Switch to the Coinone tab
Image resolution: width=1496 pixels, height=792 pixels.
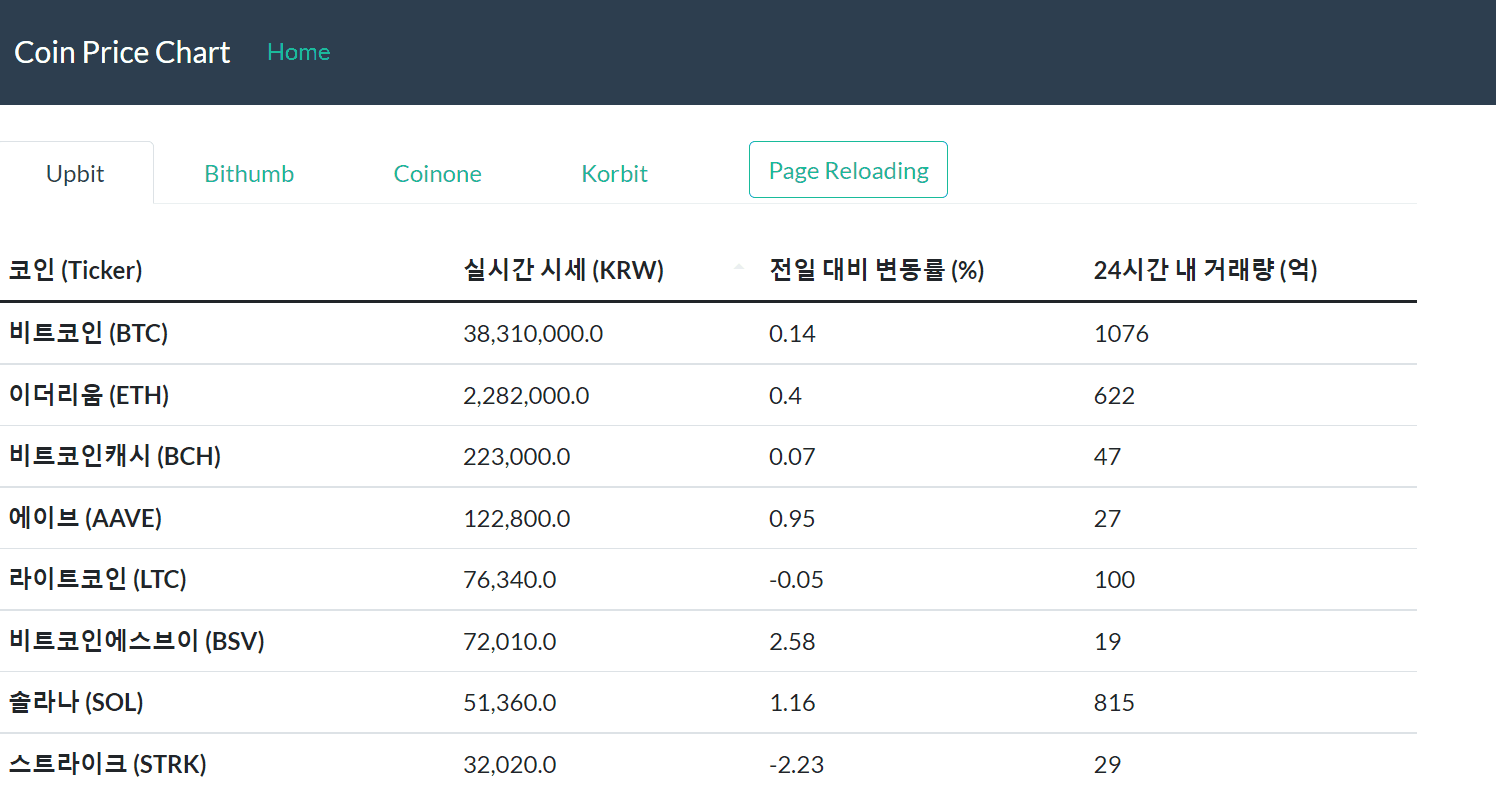click(438, 173)
